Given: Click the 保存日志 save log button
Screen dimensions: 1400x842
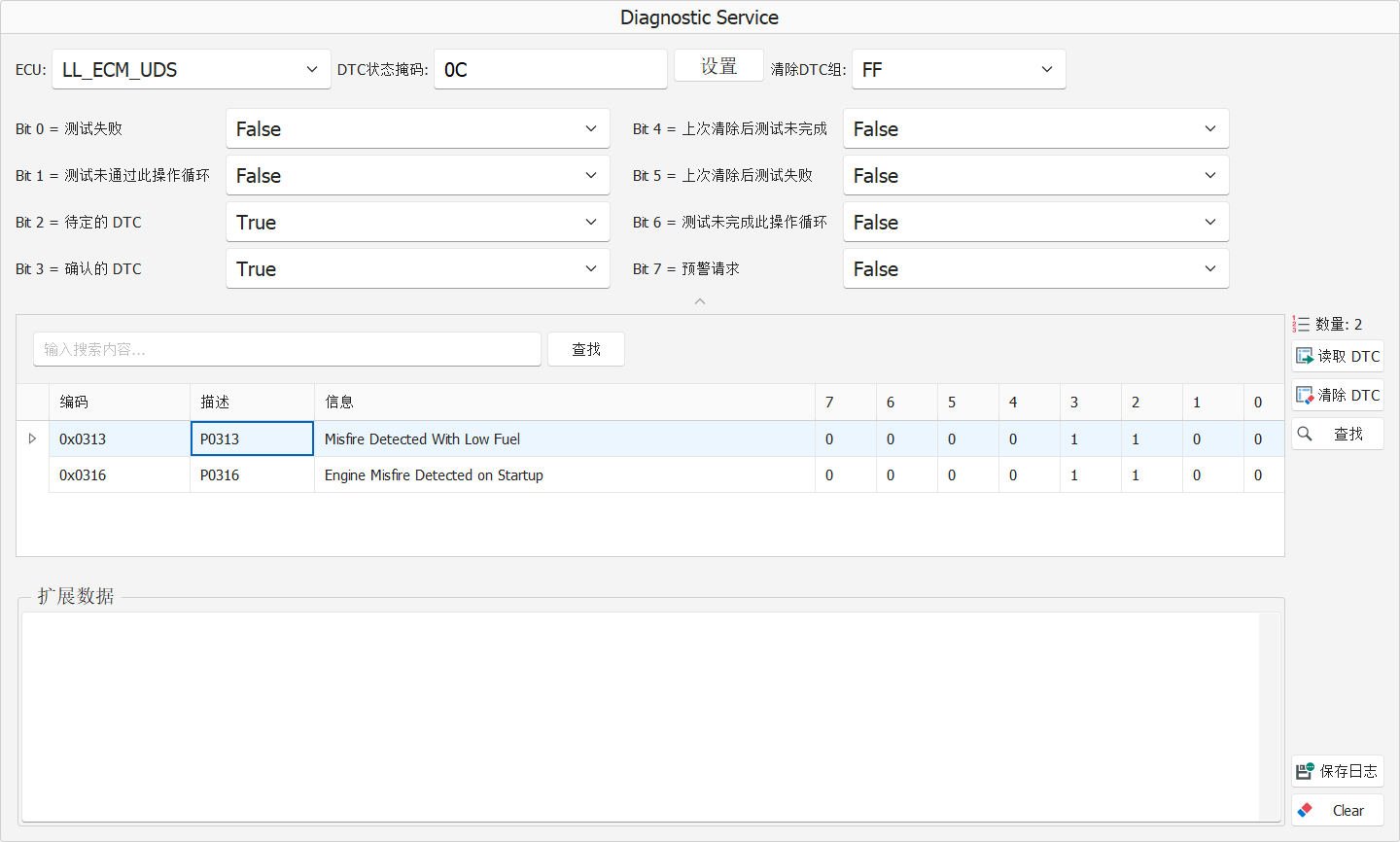Looking at the screenshot, I should point(1338,771).
